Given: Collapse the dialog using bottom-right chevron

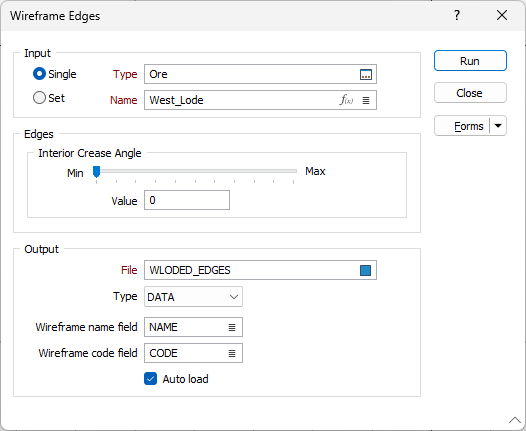Looking at the screenshot, I should point(515,420).
